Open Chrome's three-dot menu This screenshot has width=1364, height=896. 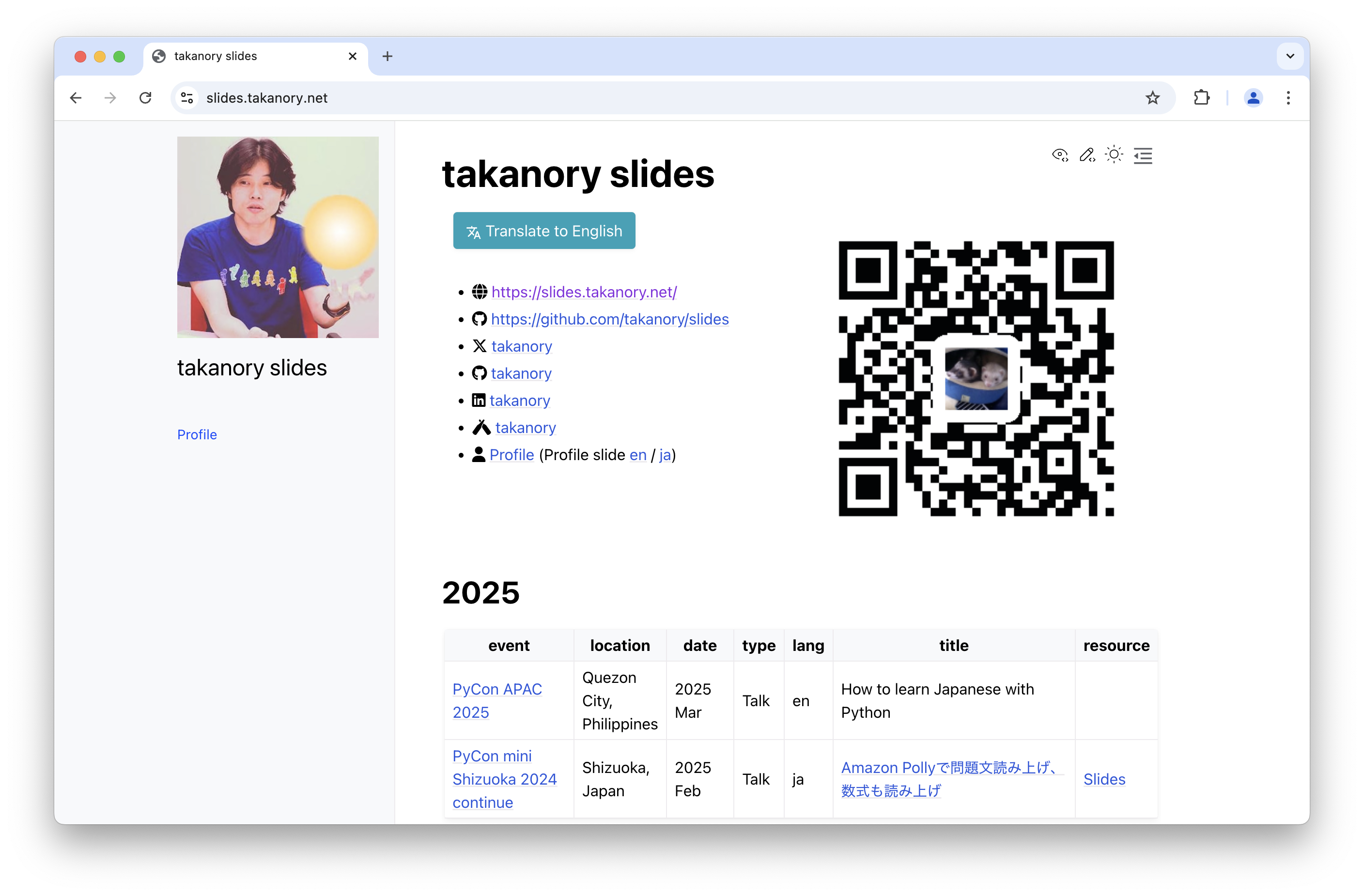point(1288,97)
